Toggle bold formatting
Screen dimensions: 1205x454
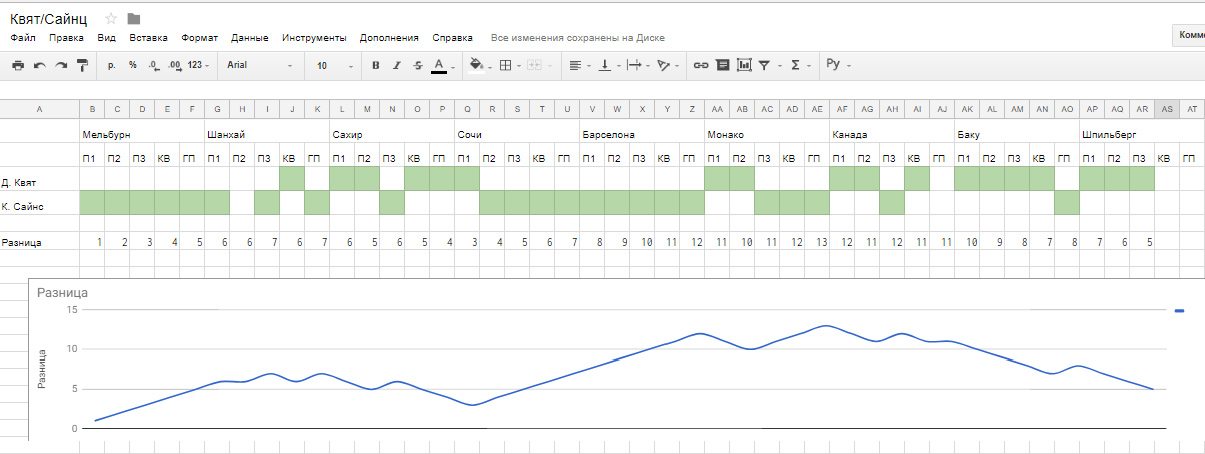(375, 65)
